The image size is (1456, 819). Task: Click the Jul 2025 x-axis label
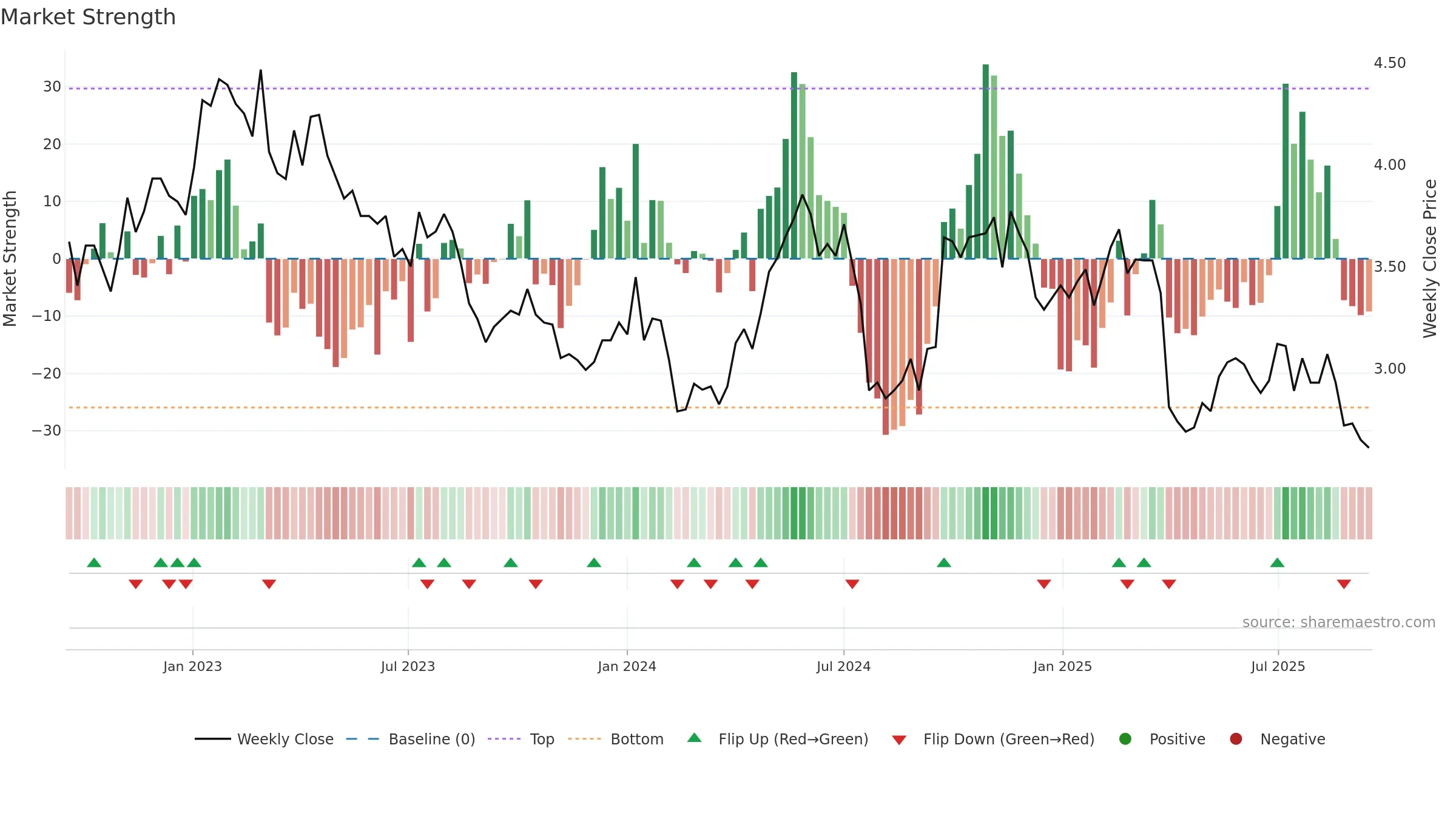click(1278, 666)
